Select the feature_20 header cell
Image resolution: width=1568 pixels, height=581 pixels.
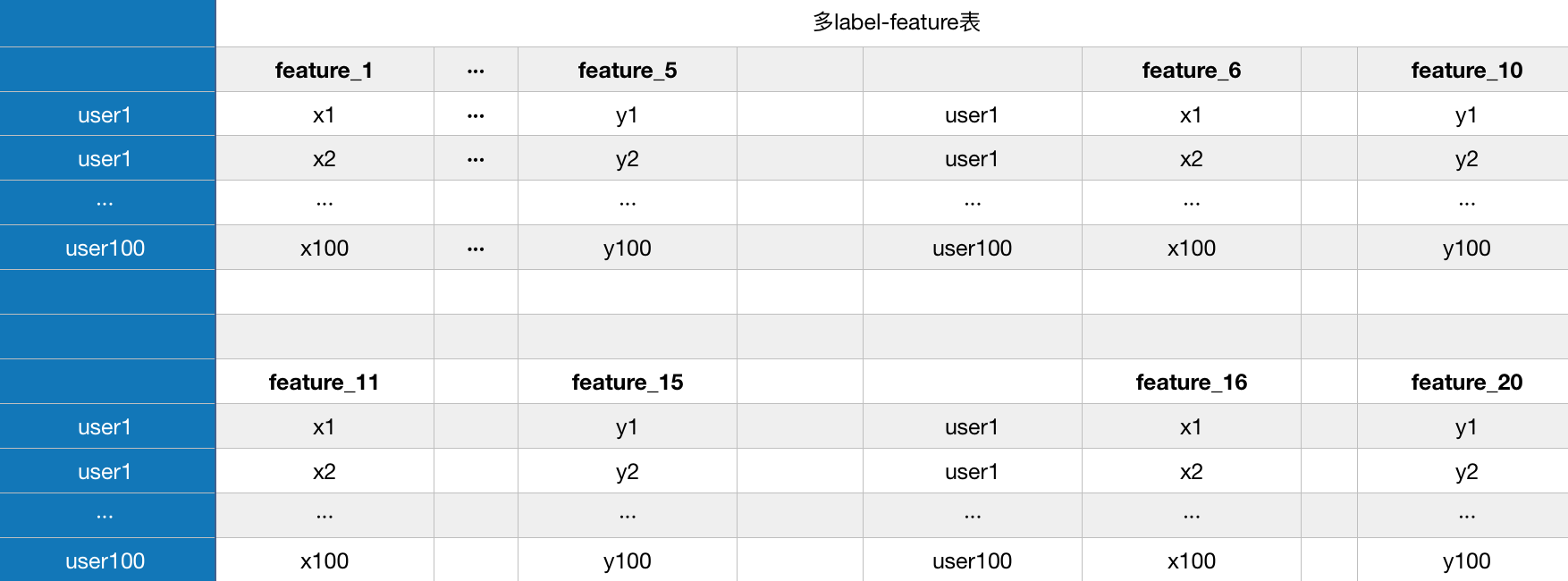(x=1466, y=382)
